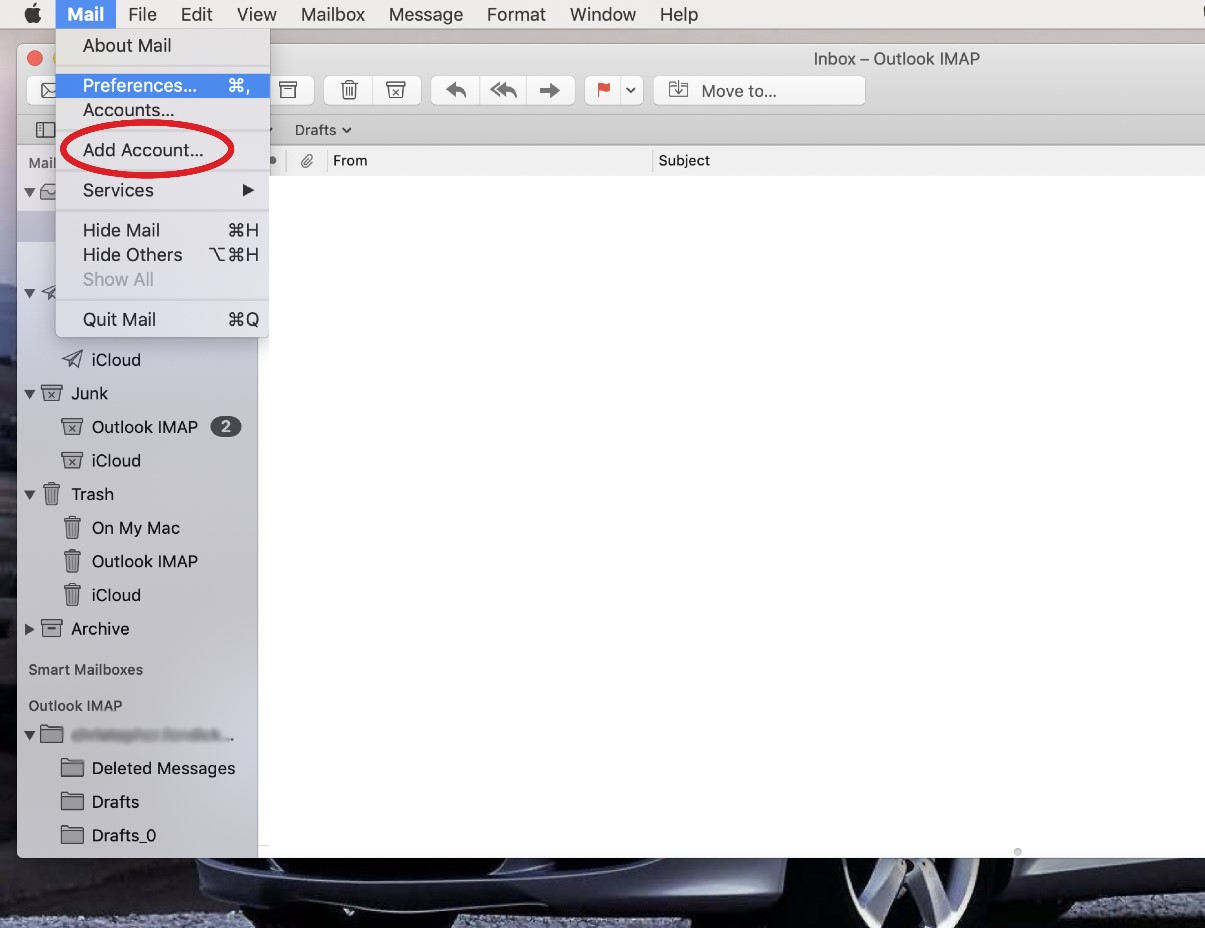Collapse the Inbox mailbox group

tap(30, 192)
